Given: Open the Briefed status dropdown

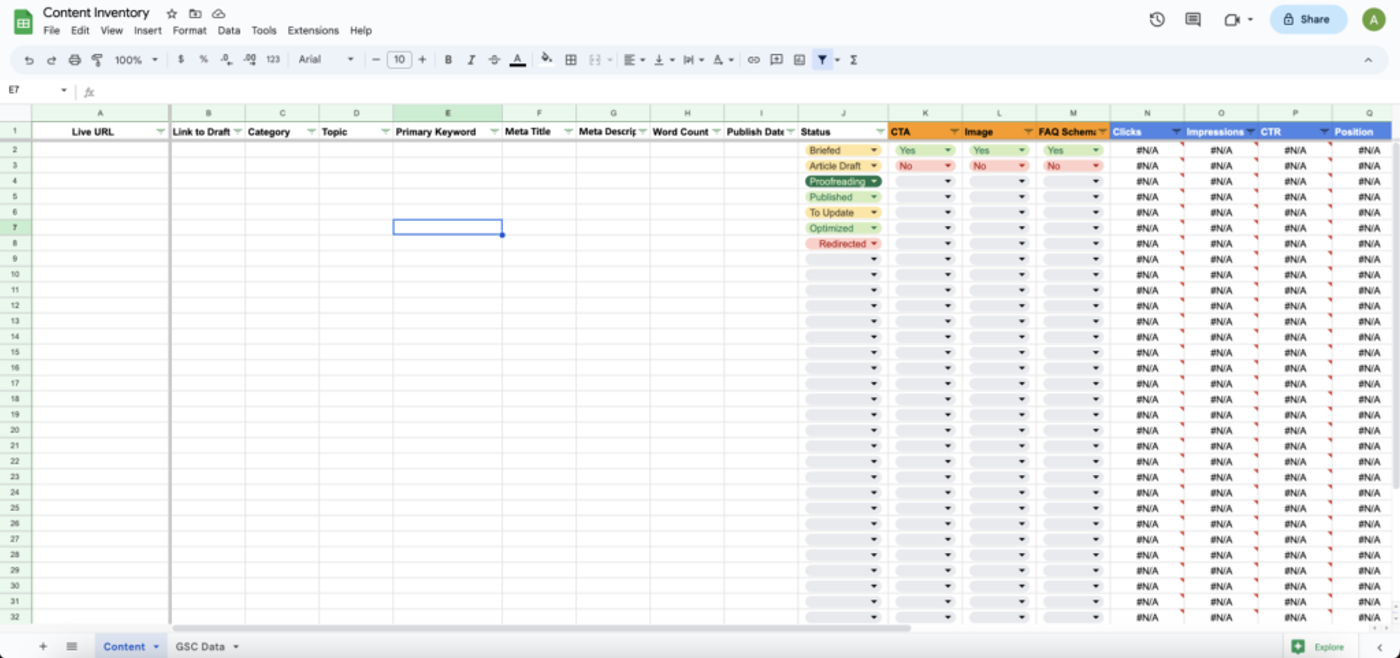Looking at the screenshot, I should coord(872,150).
